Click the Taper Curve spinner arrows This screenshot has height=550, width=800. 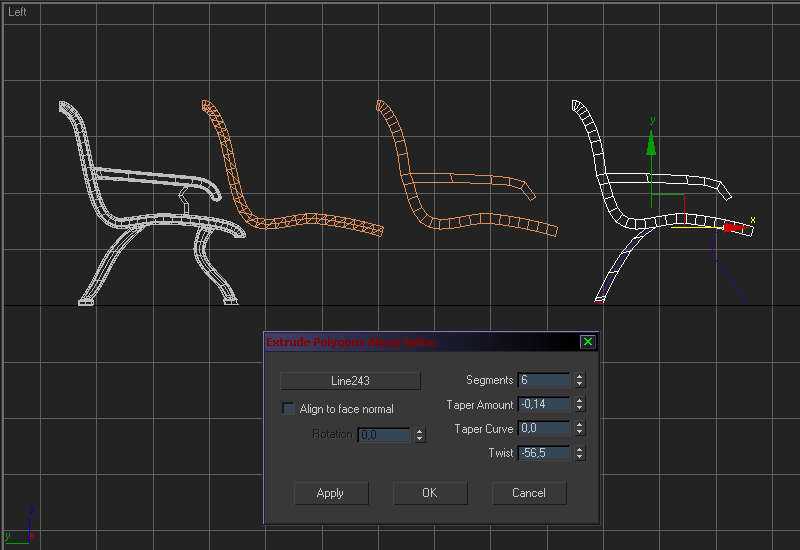[x=580, y=429]
